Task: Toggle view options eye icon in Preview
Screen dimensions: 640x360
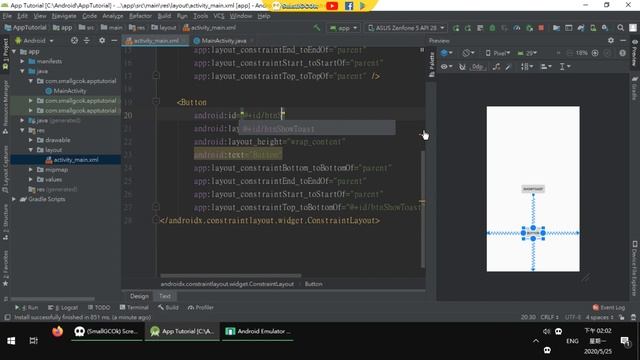Action: pyautogui.click(x=446, y=67)
